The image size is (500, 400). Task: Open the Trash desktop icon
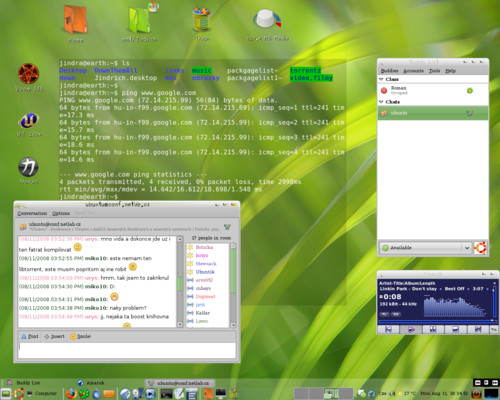(202, 20)
